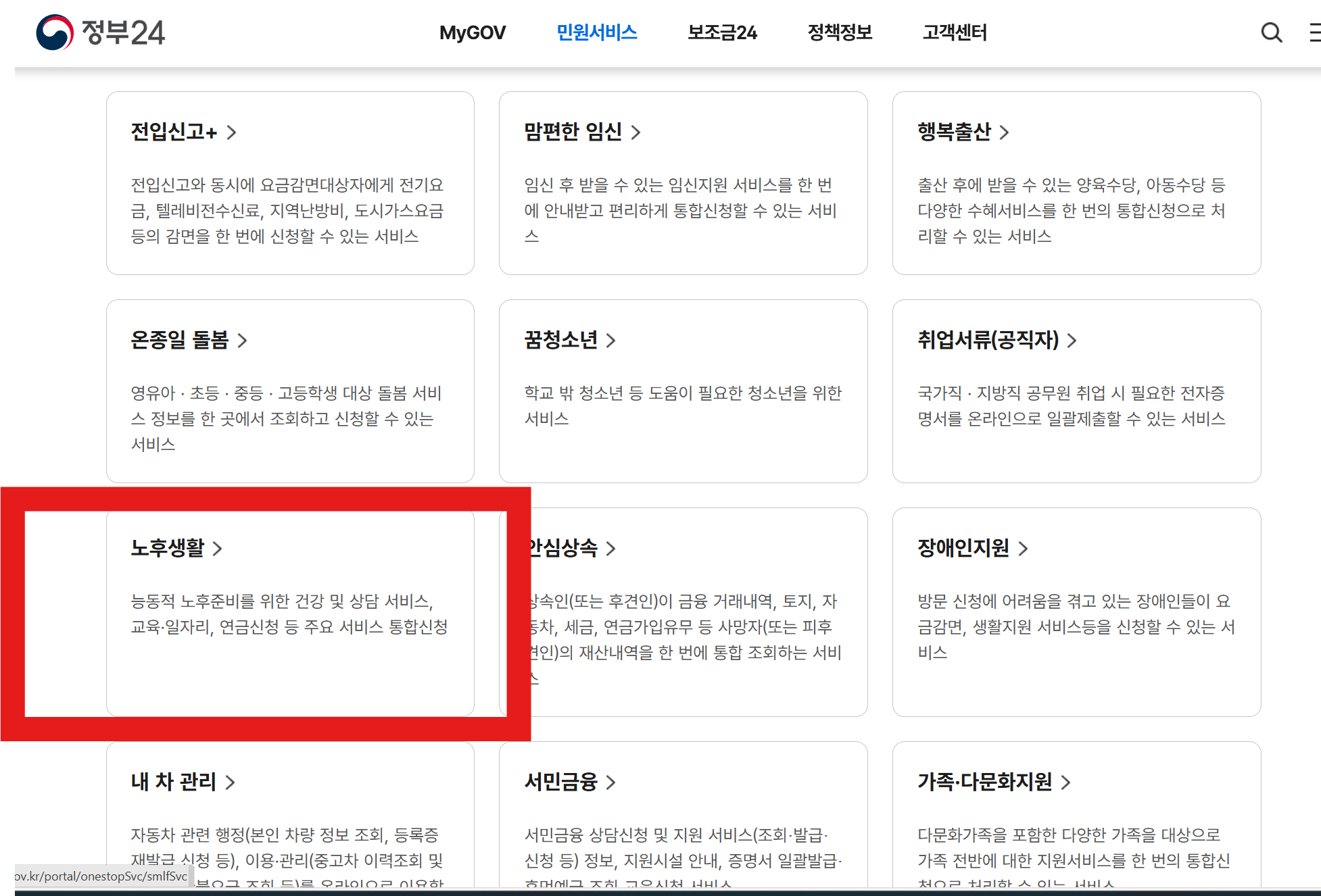Click arrow beside 행복출산 title
The image size is (1321, 896).
(x=1004, y=132)
